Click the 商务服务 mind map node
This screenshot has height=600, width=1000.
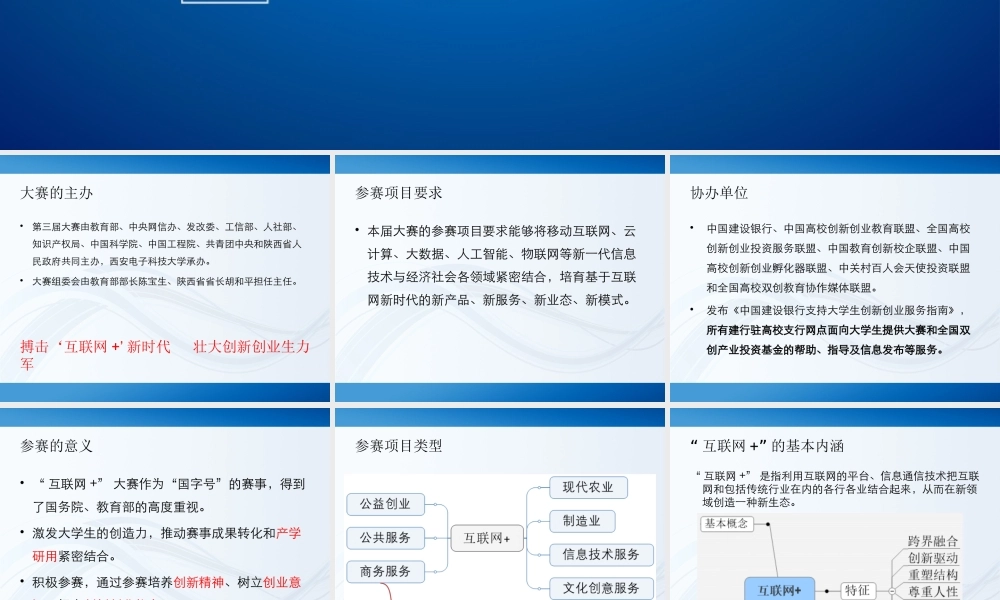tap(385, 571)
